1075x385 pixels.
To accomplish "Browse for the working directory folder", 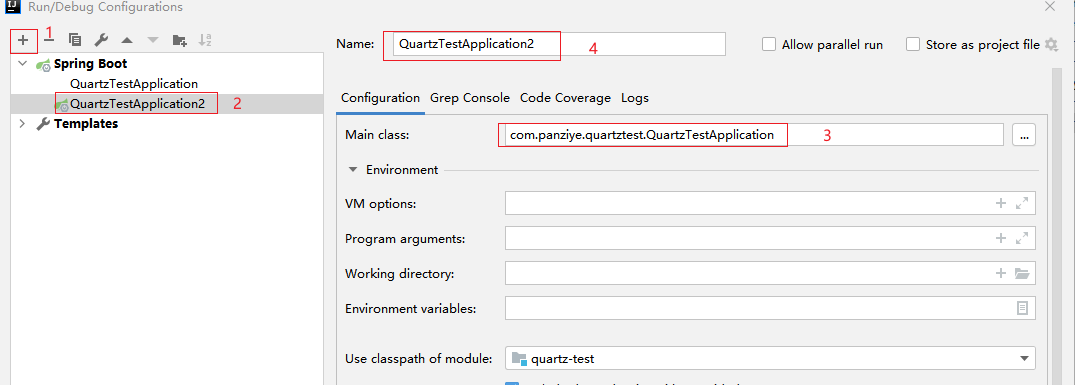I will pyautogui.click(x=1022, y=274).
